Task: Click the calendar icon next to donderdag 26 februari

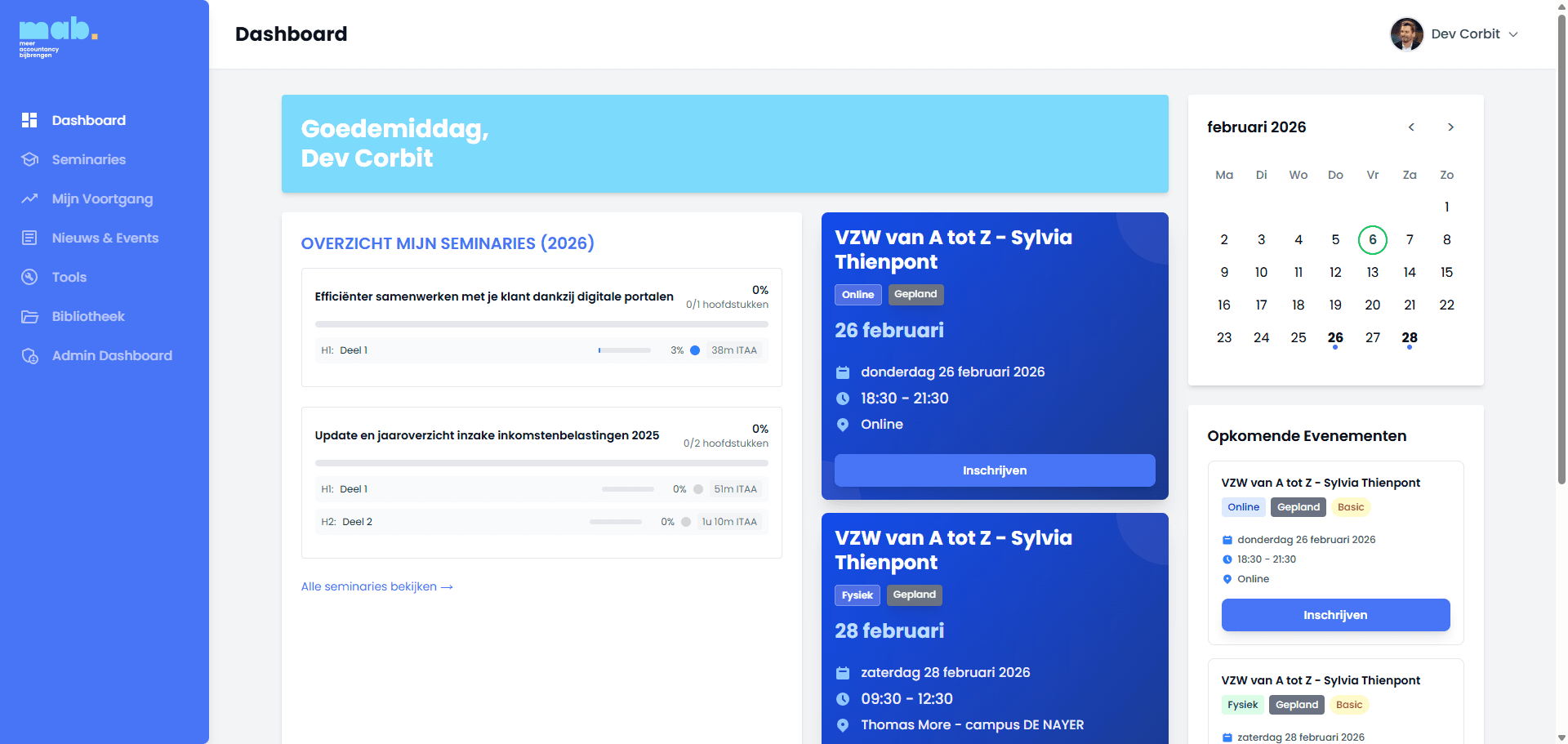Action: pyautogui.click(x=843, y=372)
